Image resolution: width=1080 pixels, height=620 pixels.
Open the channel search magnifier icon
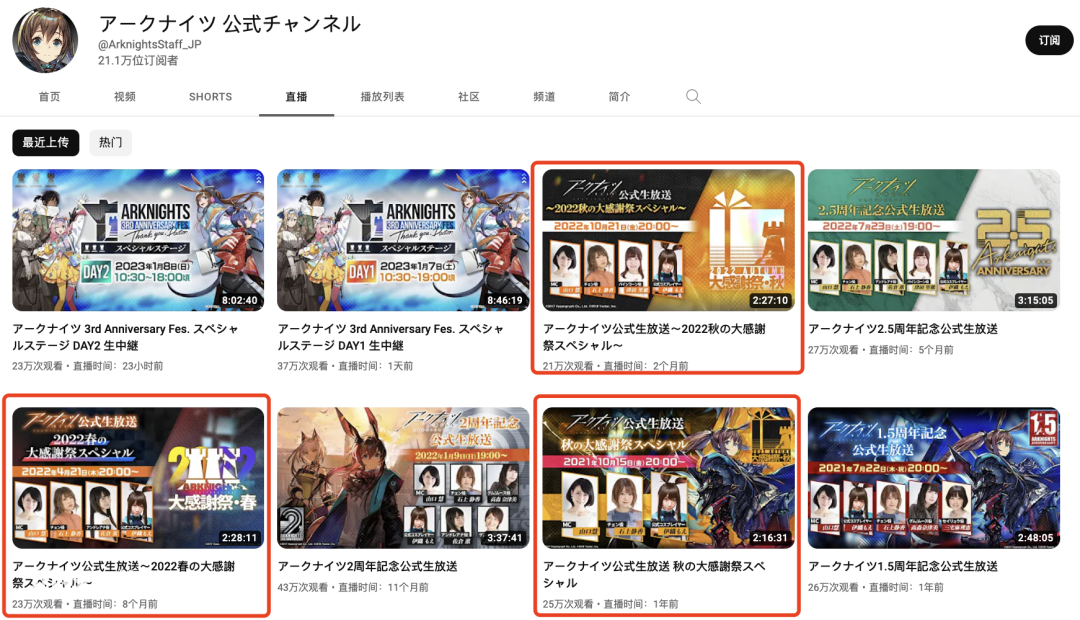[x=693, y=96]
